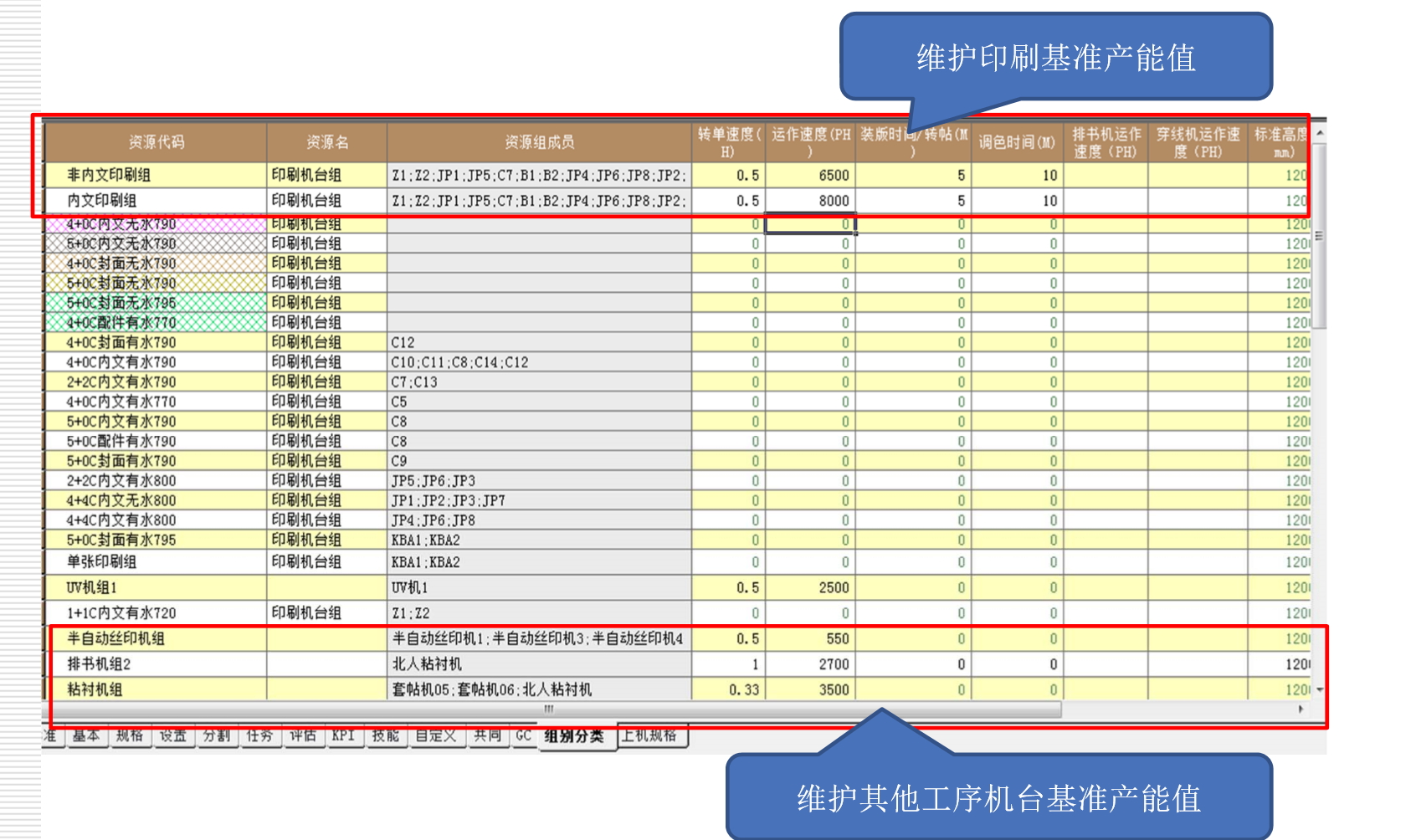Click 粘衬机组 running speed cell 3500

coord(810,690)
